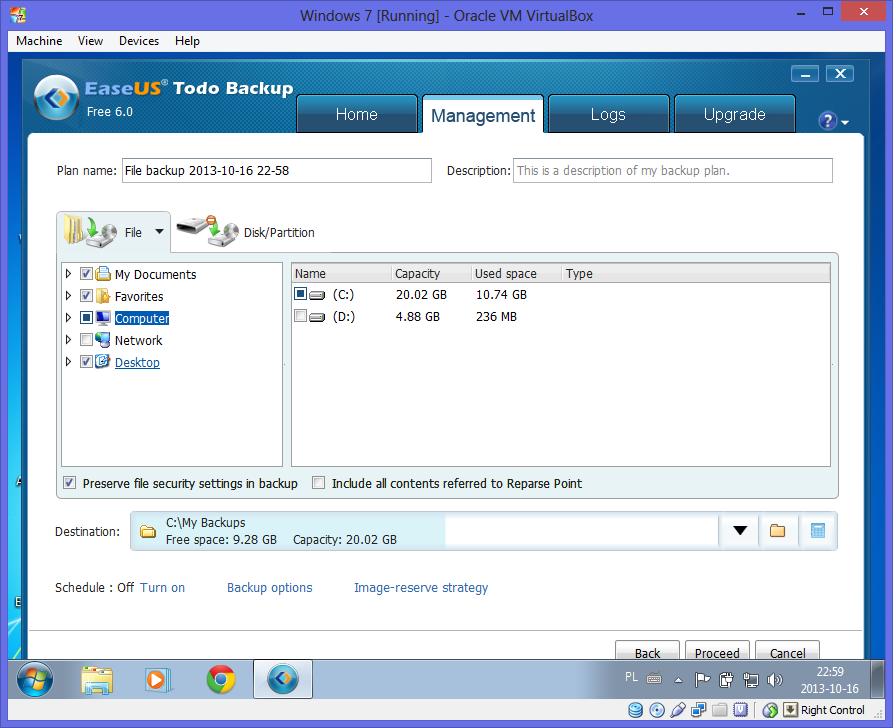Click destination folder icon beside C:\My Backups

click(148, 531)
